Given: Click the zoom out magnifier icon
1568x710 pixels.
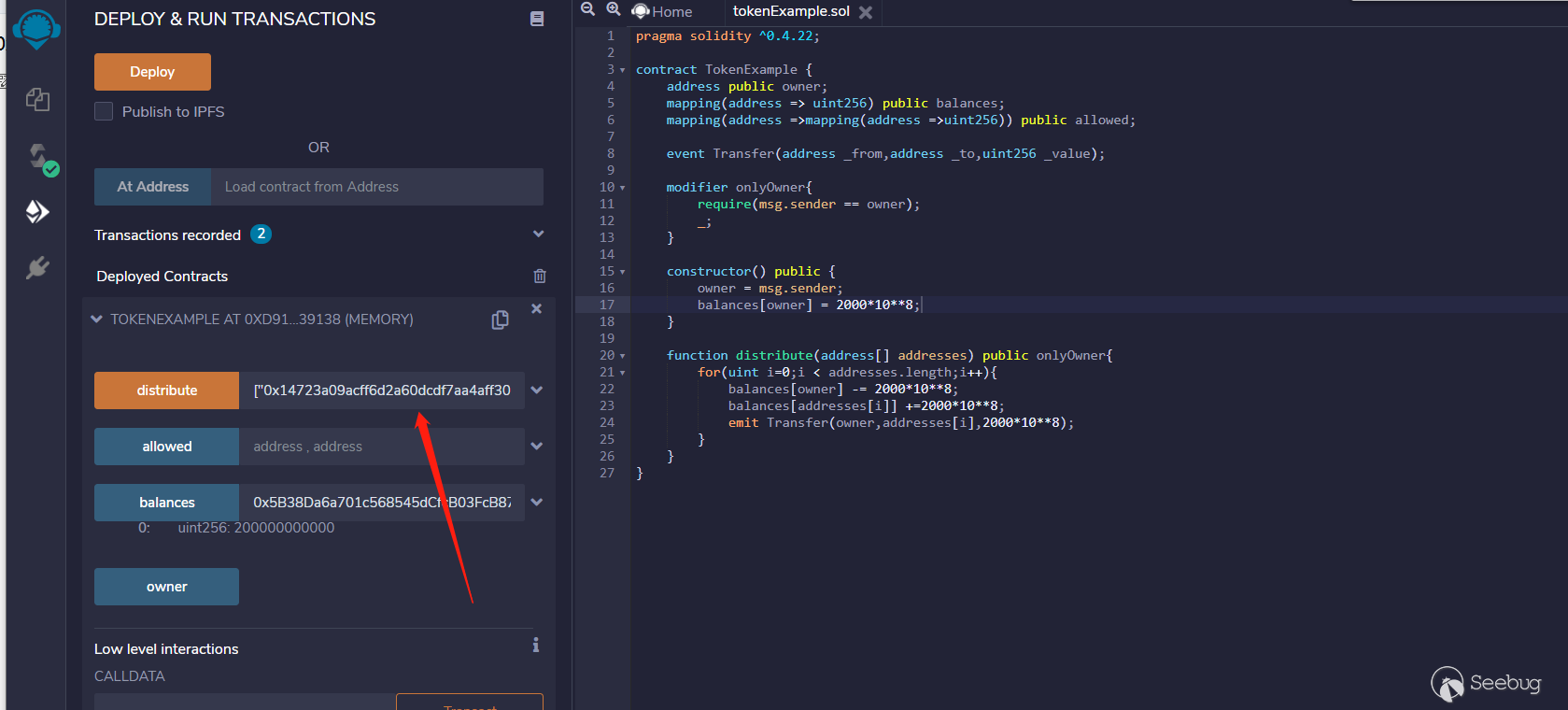Looking at the screenshot, I should click(587, 9).
